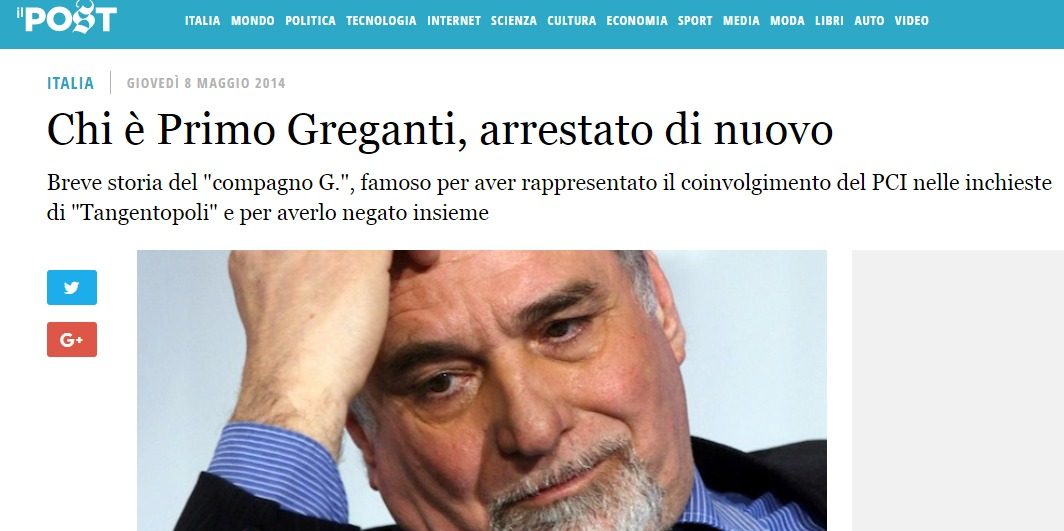This screenshot has height=531, width=1064.
Task: Open the article's main photo
Action: click(x=482, y=391)
